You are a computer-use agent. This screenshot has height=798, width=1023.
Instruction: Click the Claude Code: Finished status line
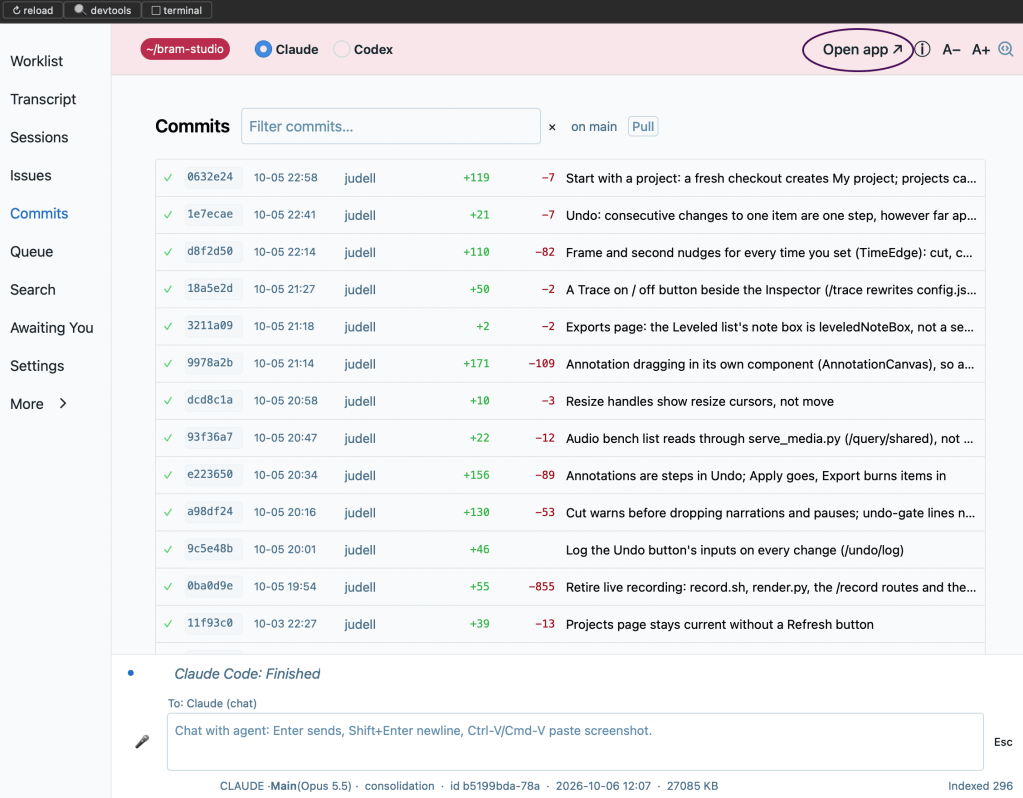247,673
